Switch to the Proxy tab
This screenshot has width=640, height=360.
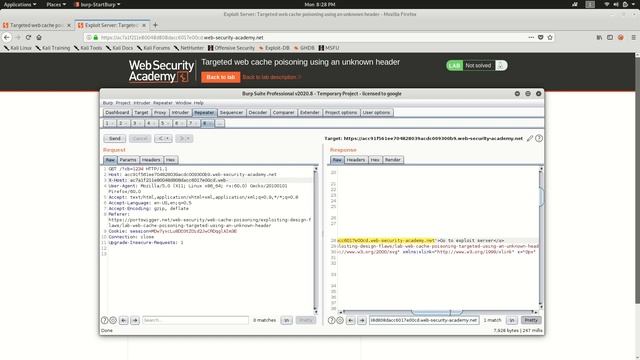[160, 113]
